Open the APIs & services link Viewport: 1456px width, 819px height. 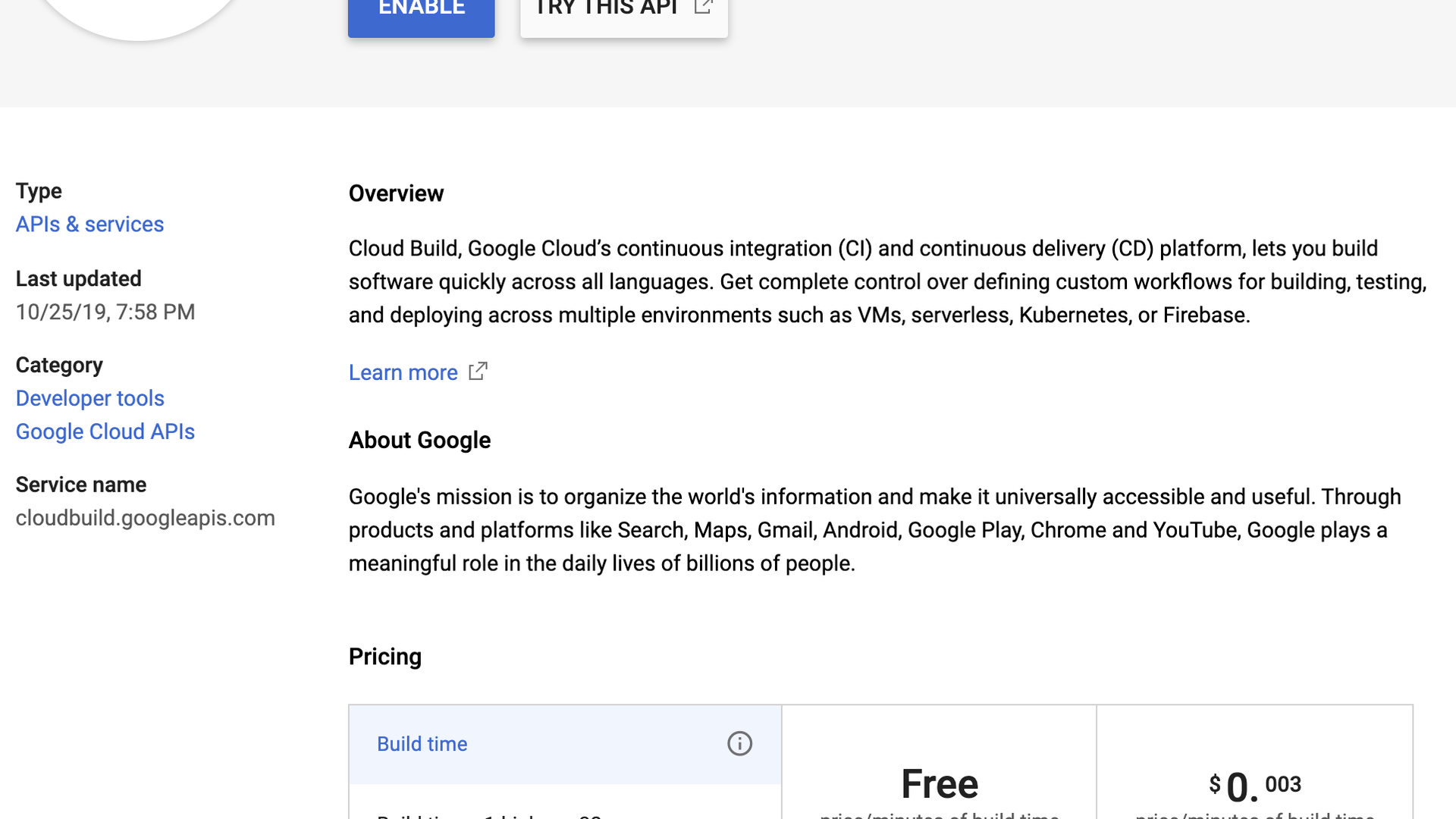(x=89, y=224)
